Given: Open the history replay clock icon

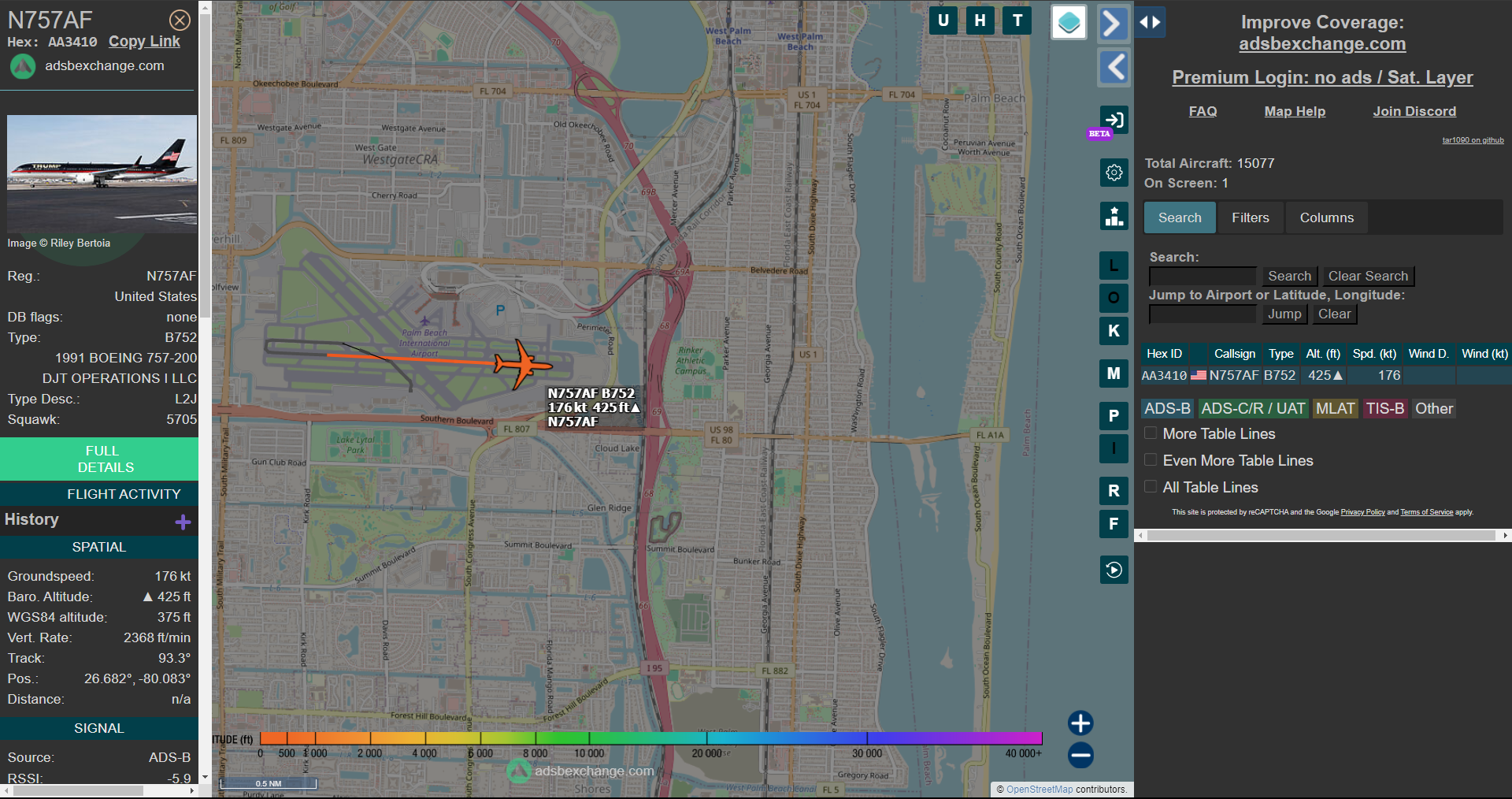Looking at the screenshot, I should [x=1114, y=570].
